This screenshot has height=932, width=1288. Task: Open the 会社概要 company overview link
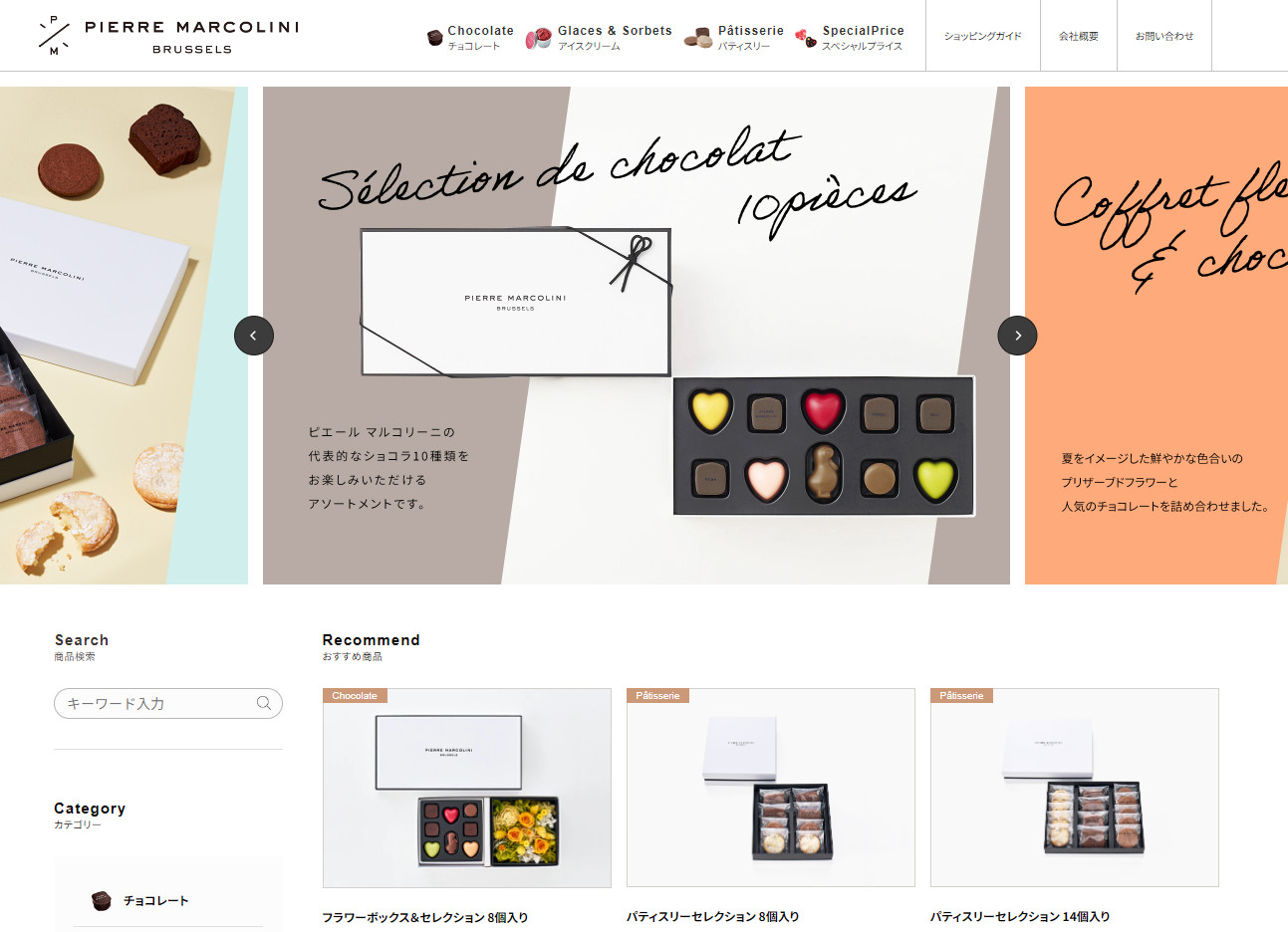pos(1078,36)
